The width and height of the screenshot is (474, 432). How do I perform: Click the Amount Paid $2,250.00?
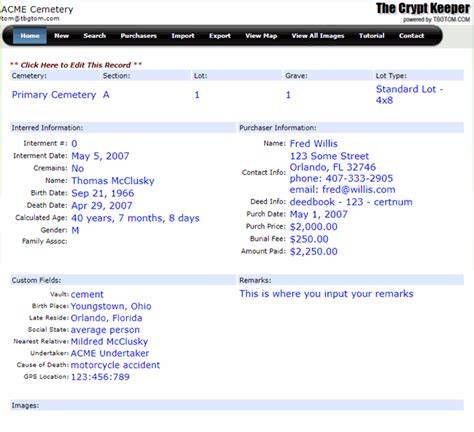point(314,251)
